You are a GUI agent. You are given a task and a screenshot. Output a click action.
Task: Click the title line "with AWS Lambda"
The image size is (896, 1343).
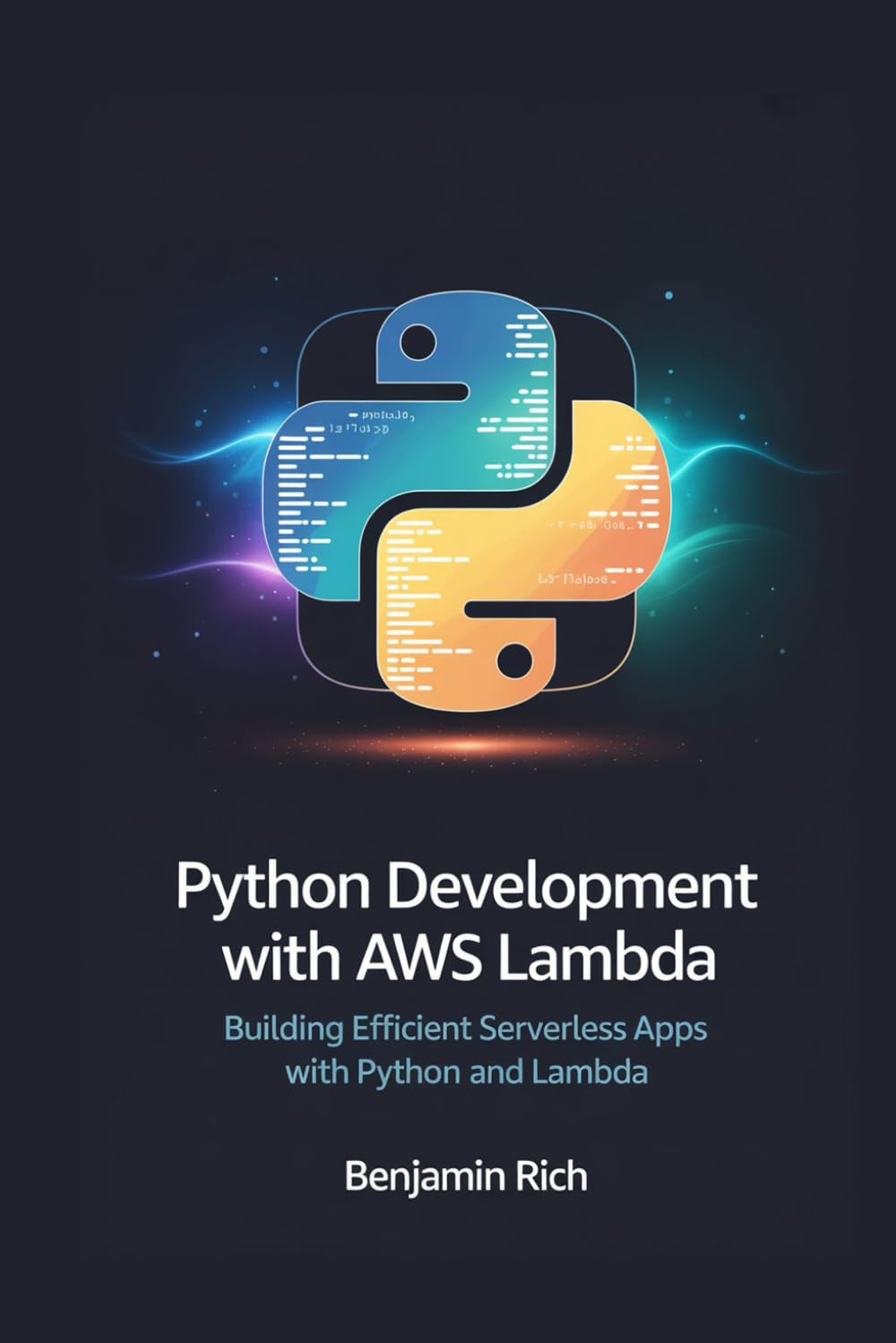[x=470, y=958]
